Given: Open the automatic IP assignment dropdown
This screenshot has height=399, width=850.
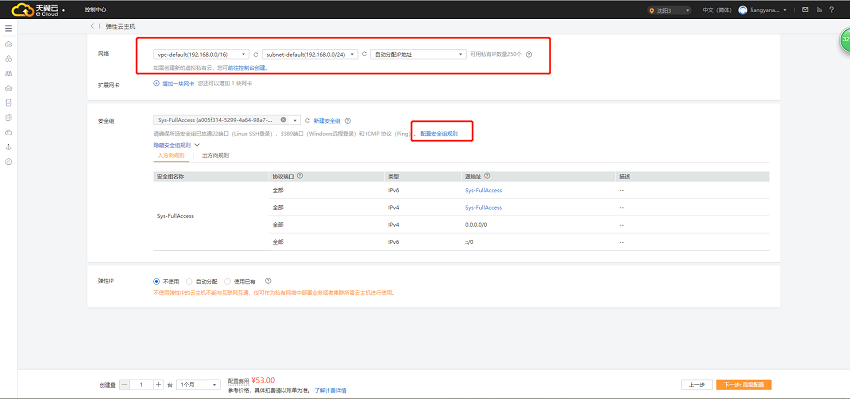Looking at the screenshot, I should click(418, 54).
